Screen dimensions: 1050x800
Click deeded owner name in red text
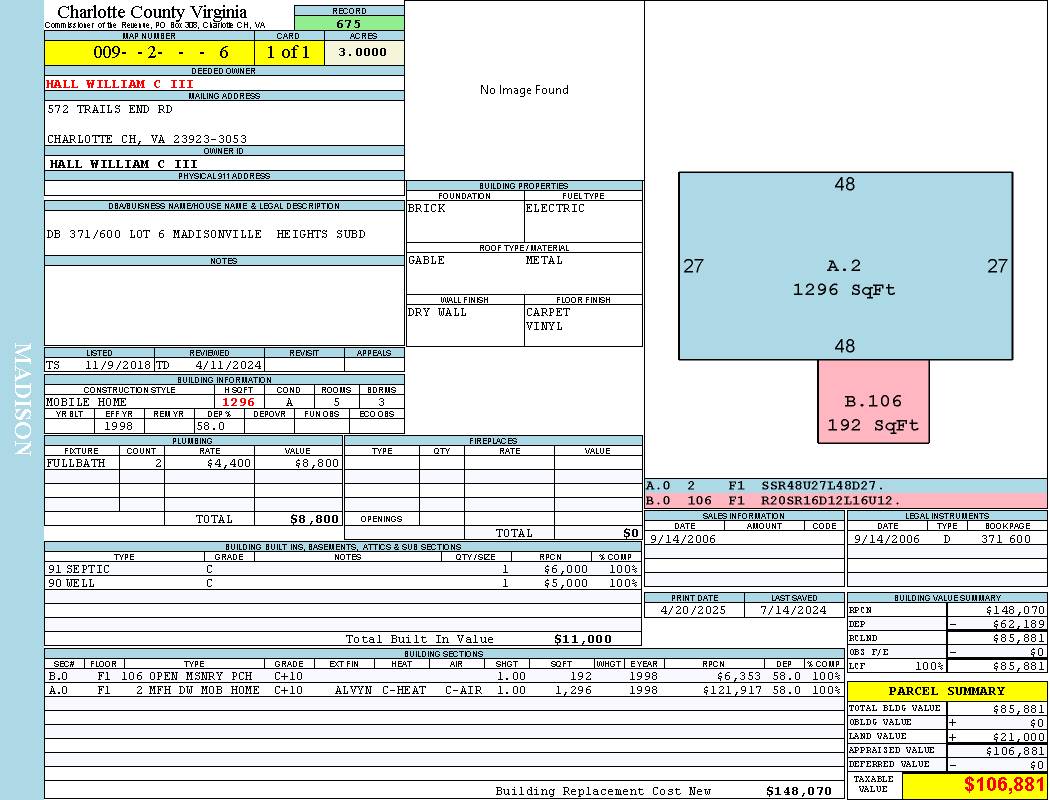click(x=120, y=84)
